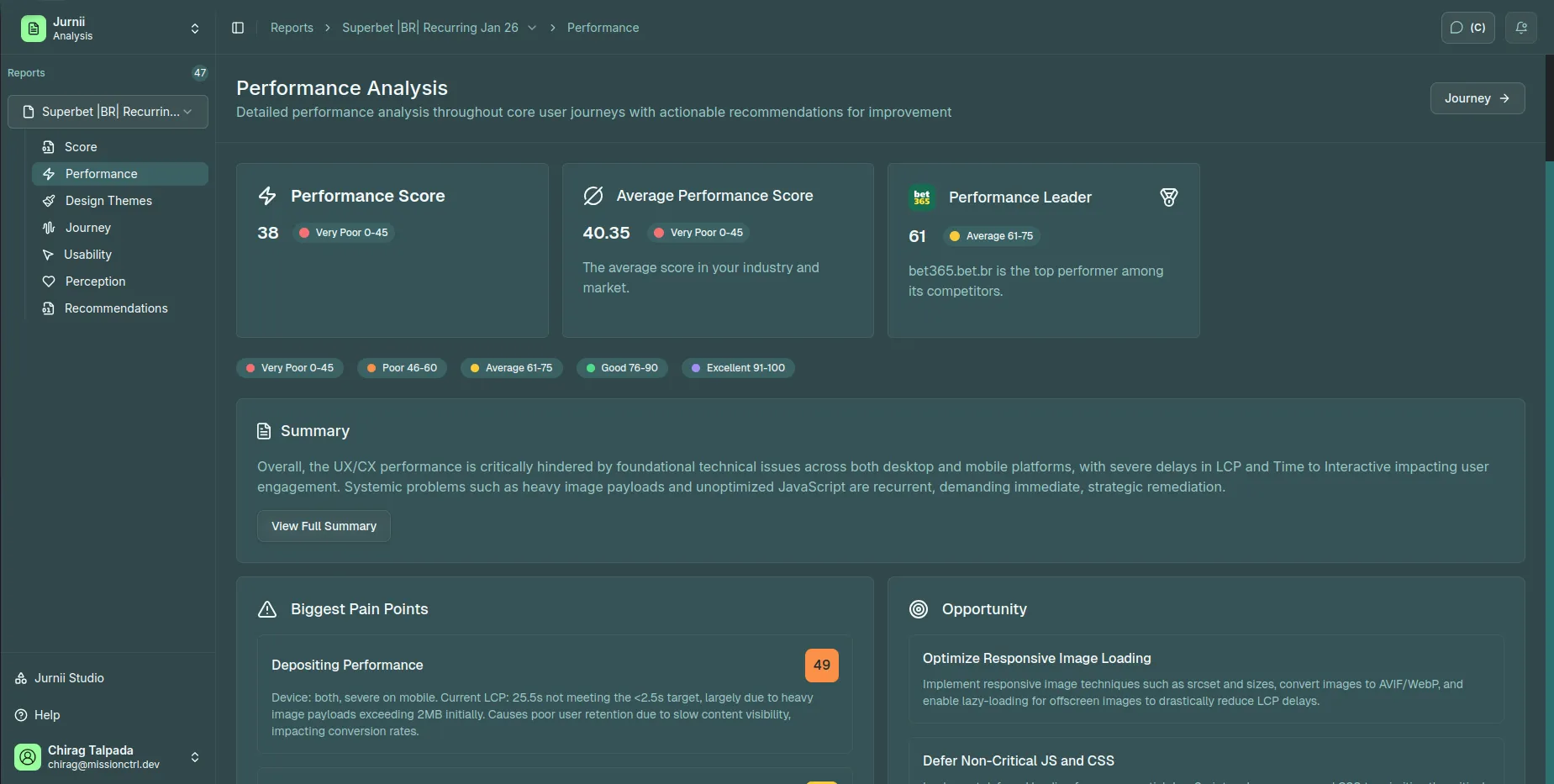The image size is (1554, 784).
Task: Go to the Usability section
Action: tap(87, 255)
